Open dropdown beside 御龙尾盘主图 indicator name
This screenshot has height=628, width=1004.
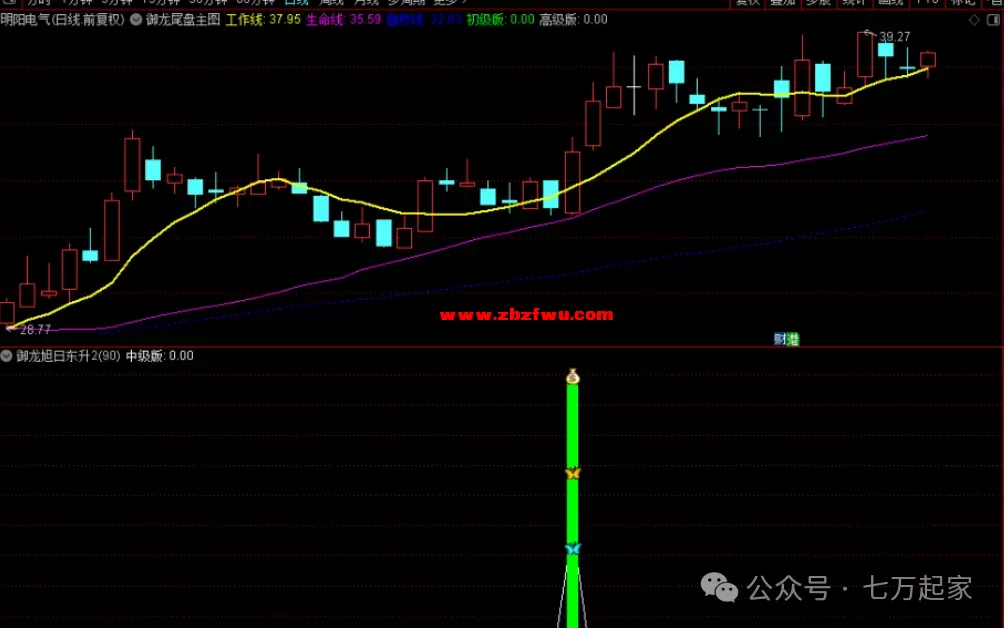[x=136, y=20]
